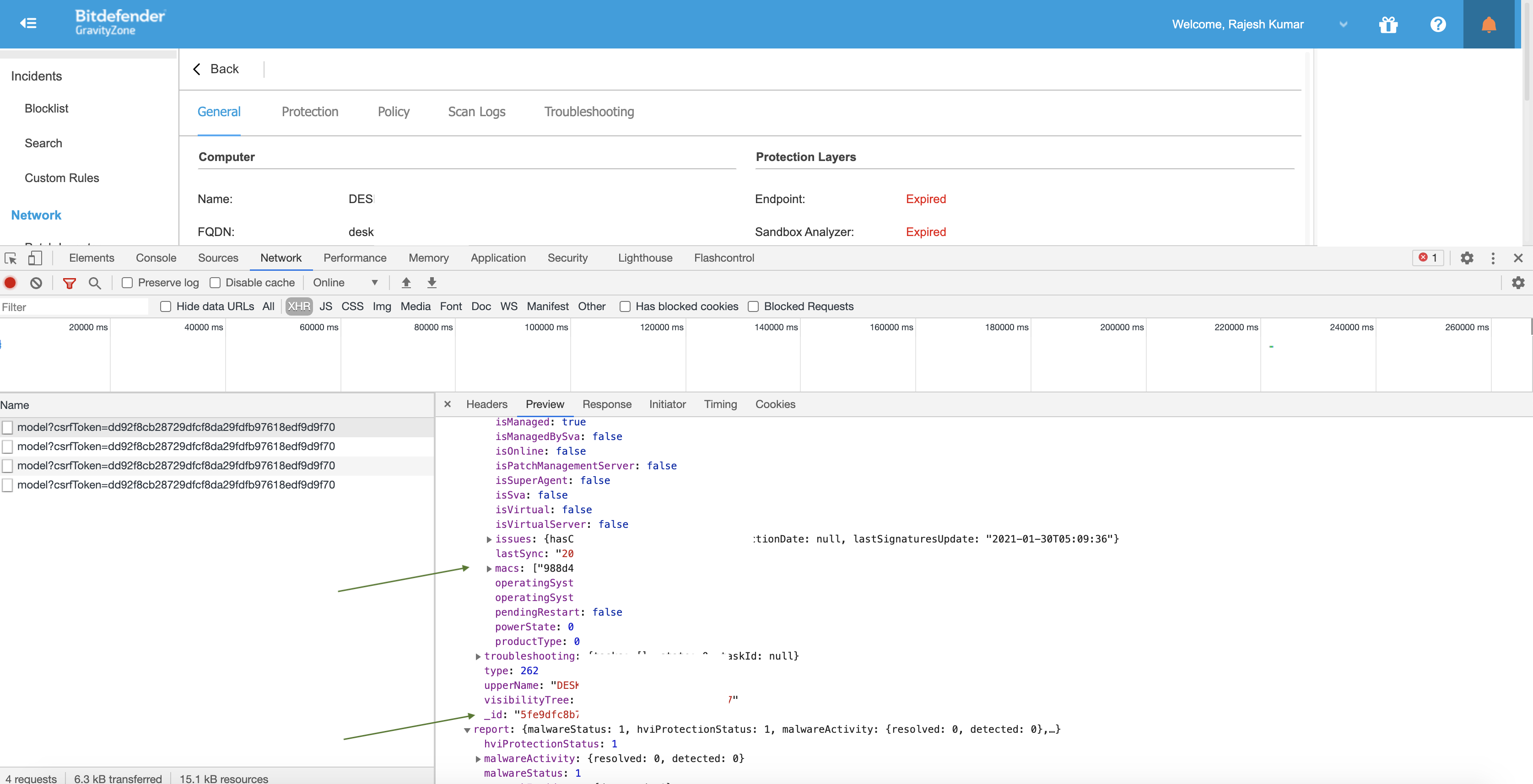Viewport: 1533px width, 784px height.
Task: Check Blocked Requests filter
Action: (x=753, y=307)
